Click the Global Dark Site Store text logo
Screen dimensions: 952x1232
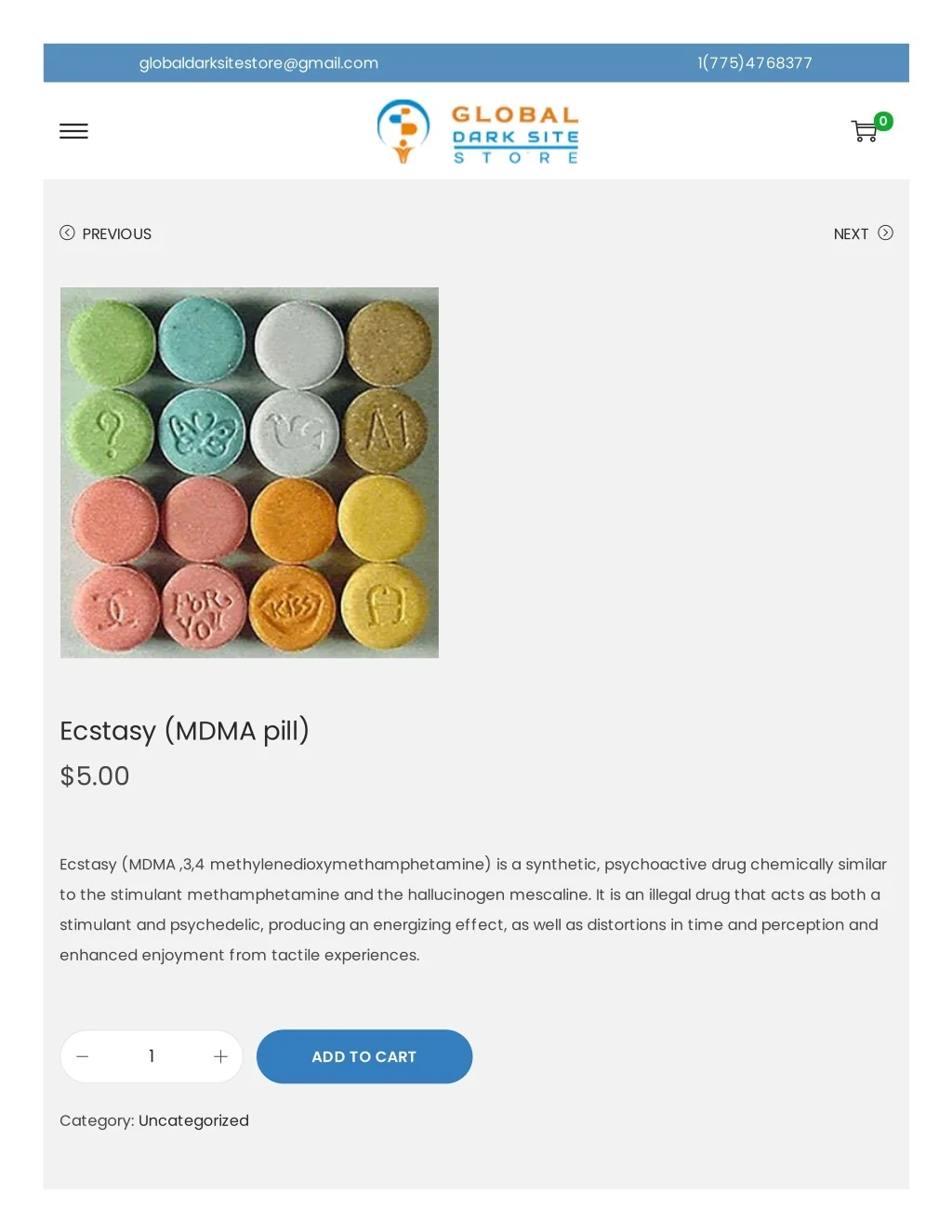pyautogui.click(x=515, y=135)
